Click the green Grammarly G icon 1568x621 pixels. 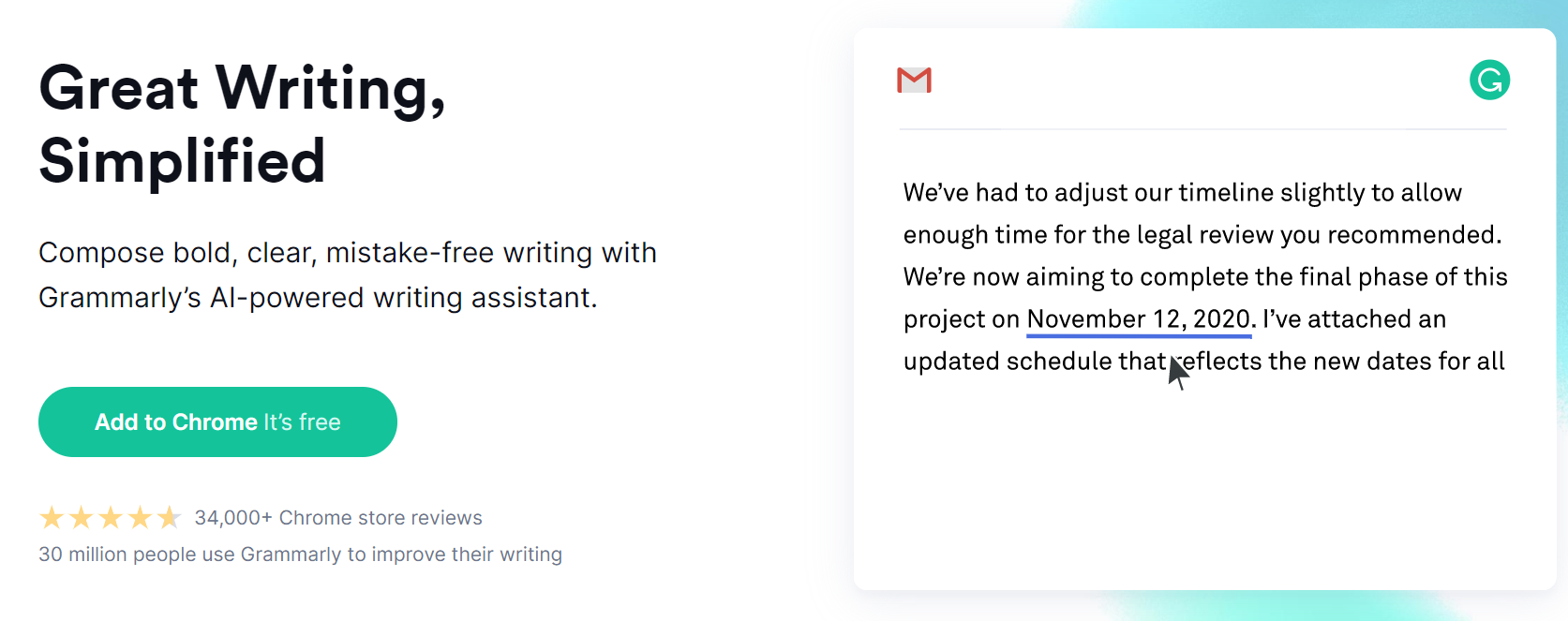1489,80
